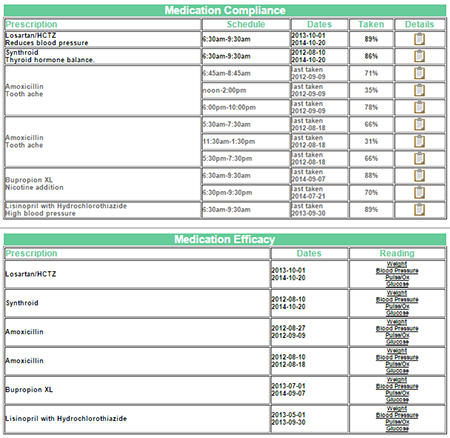Click last taken 2014-07-21 date cell
This screenshot has width=450, height=438.
[319, 193]
